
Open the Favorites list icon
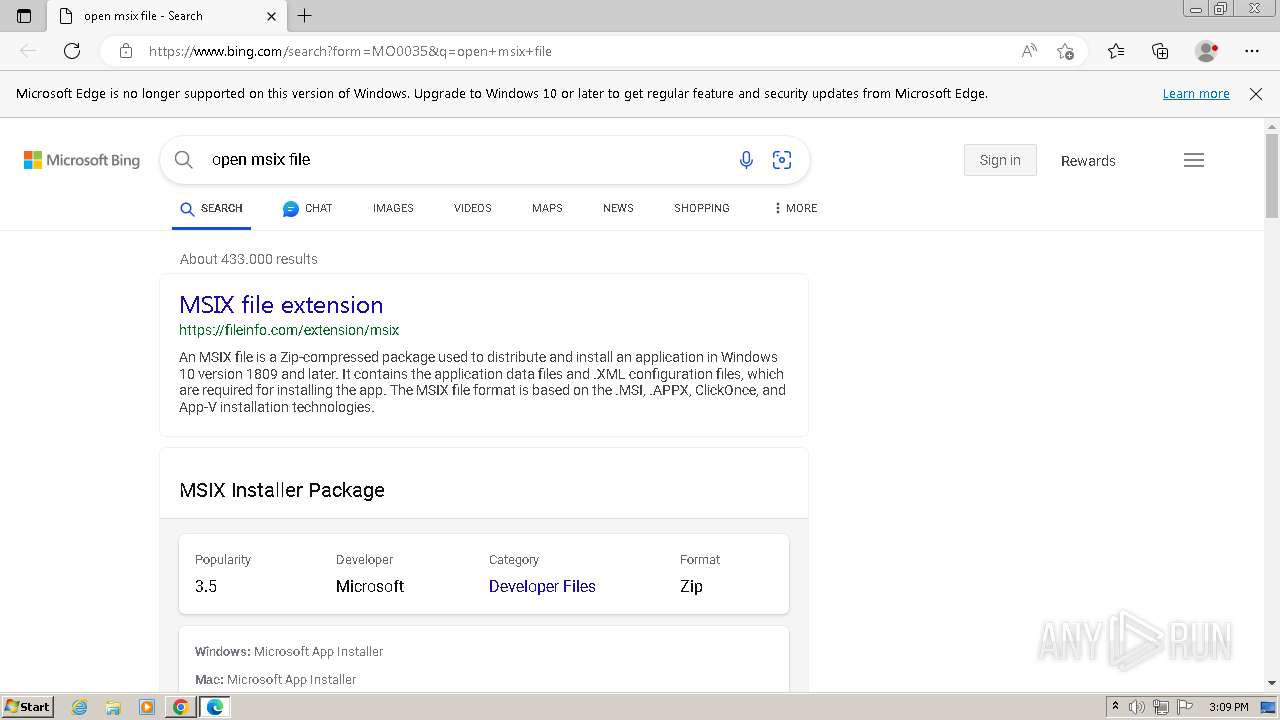[1116, 51]
